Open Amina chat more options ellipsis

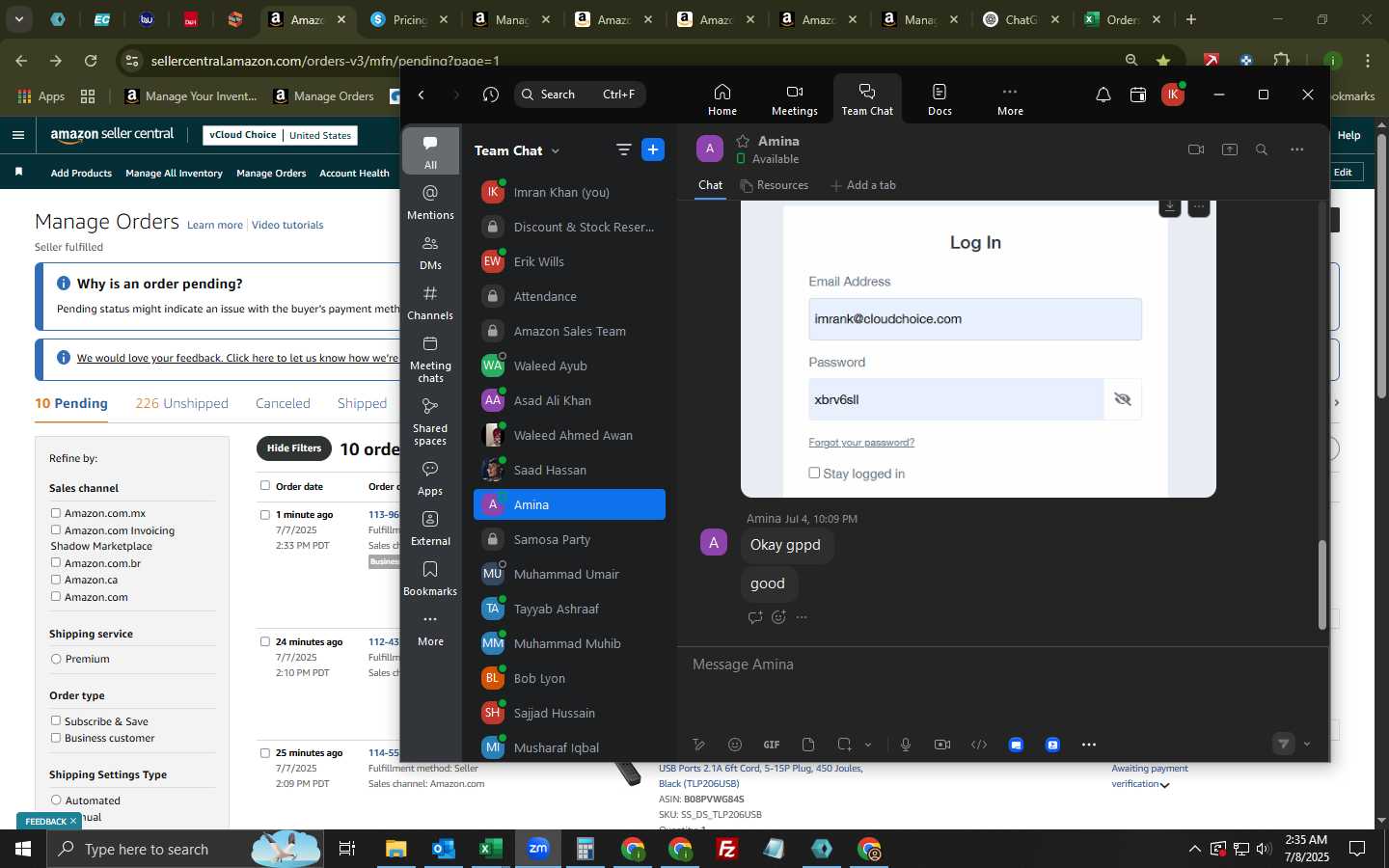click(1297, 149)
